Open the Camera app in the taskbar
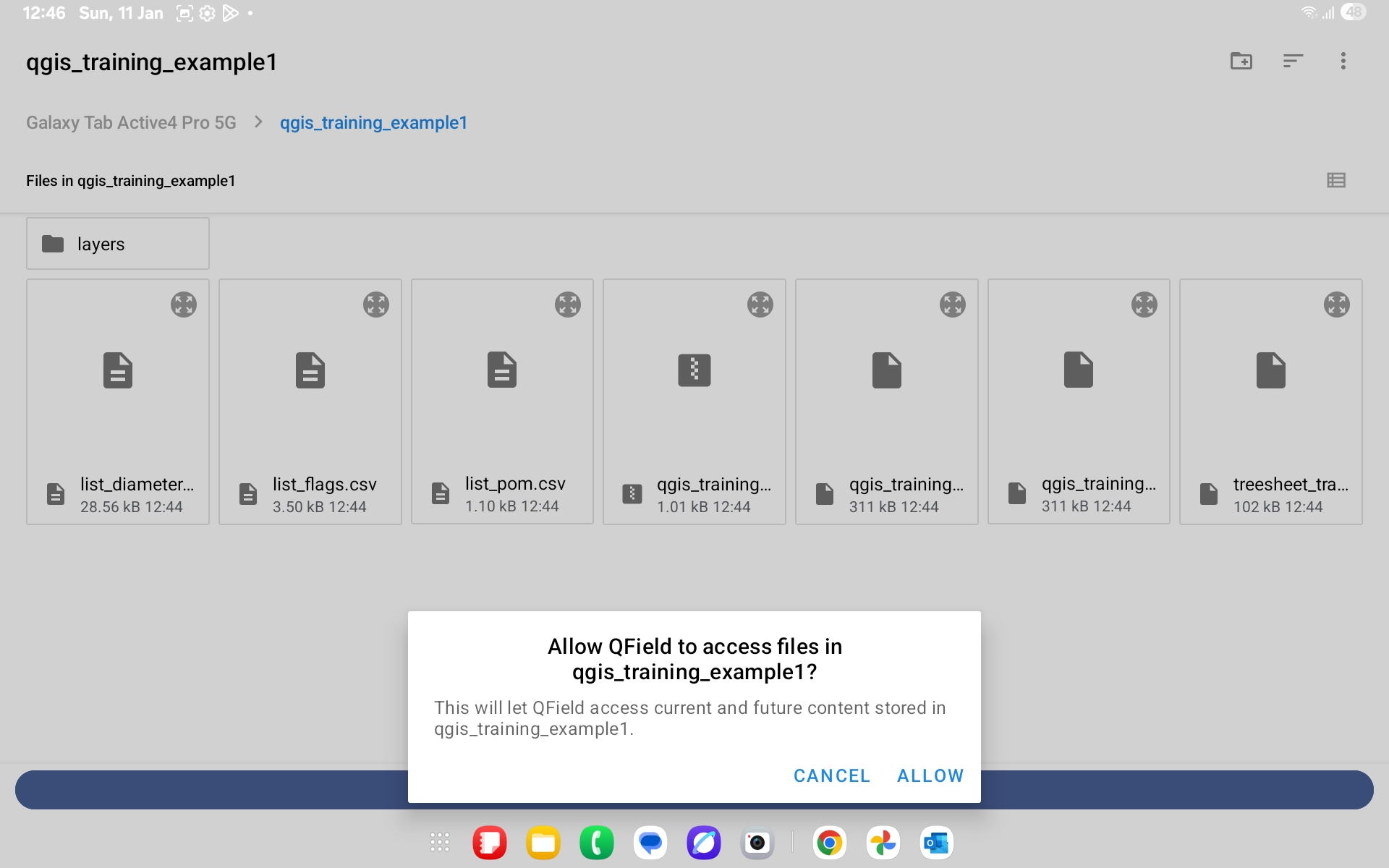Image resolution: width=1389 pixels, height=868 pixels. pos(757,843)
